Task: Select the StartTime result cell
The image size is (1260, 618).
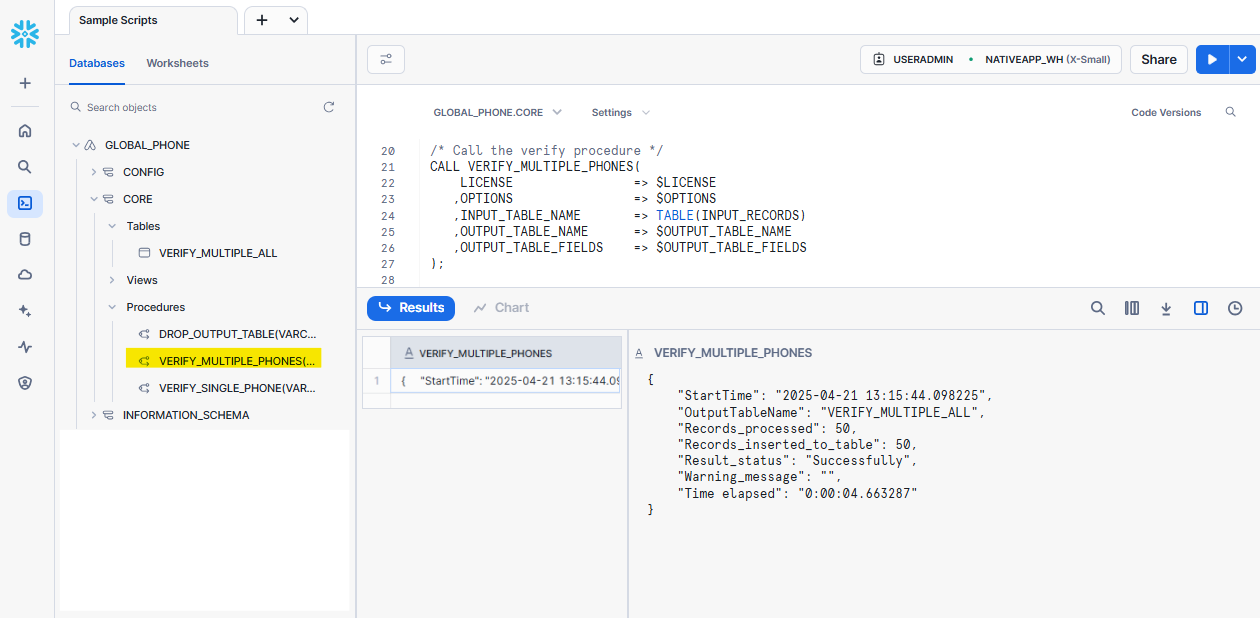Action: pyautogui.click(x=506, y=381)
